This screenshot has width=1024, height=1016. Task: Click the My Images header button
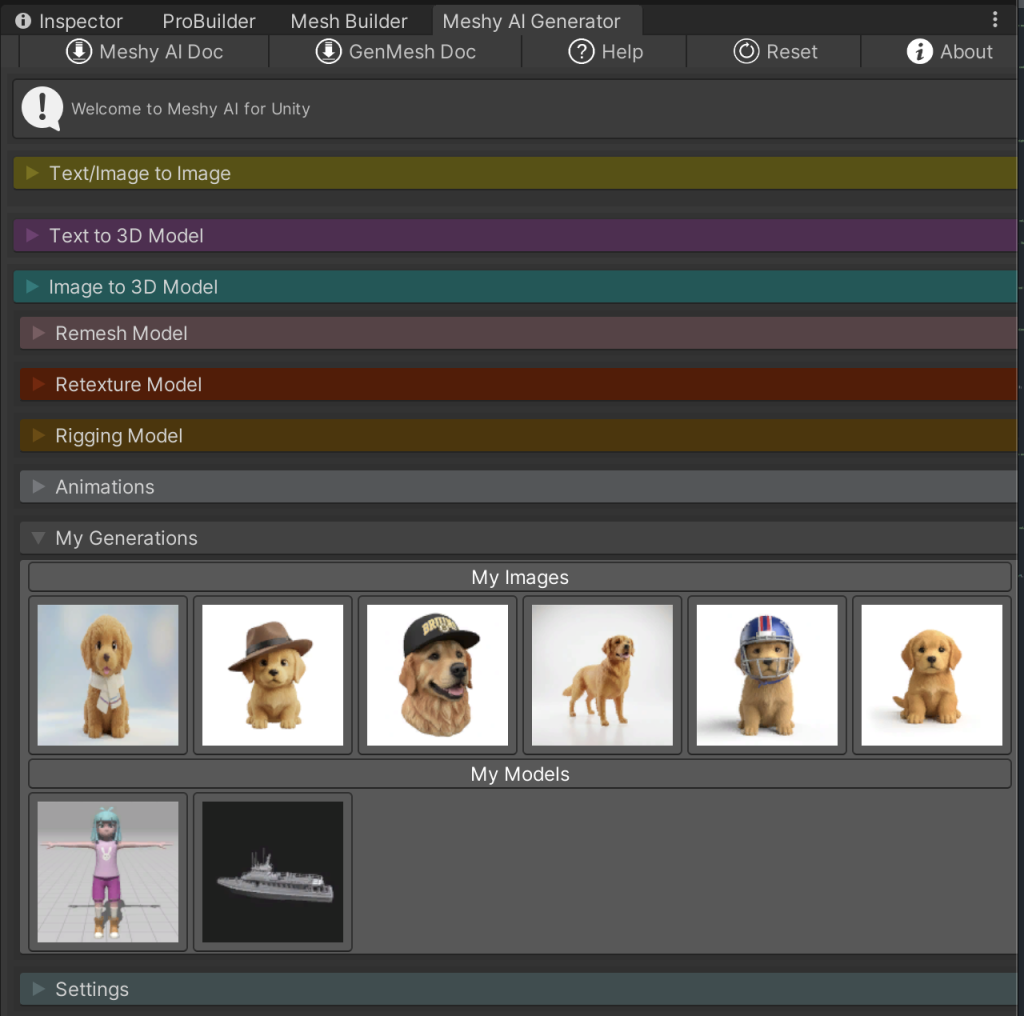(x=519, y=577)
